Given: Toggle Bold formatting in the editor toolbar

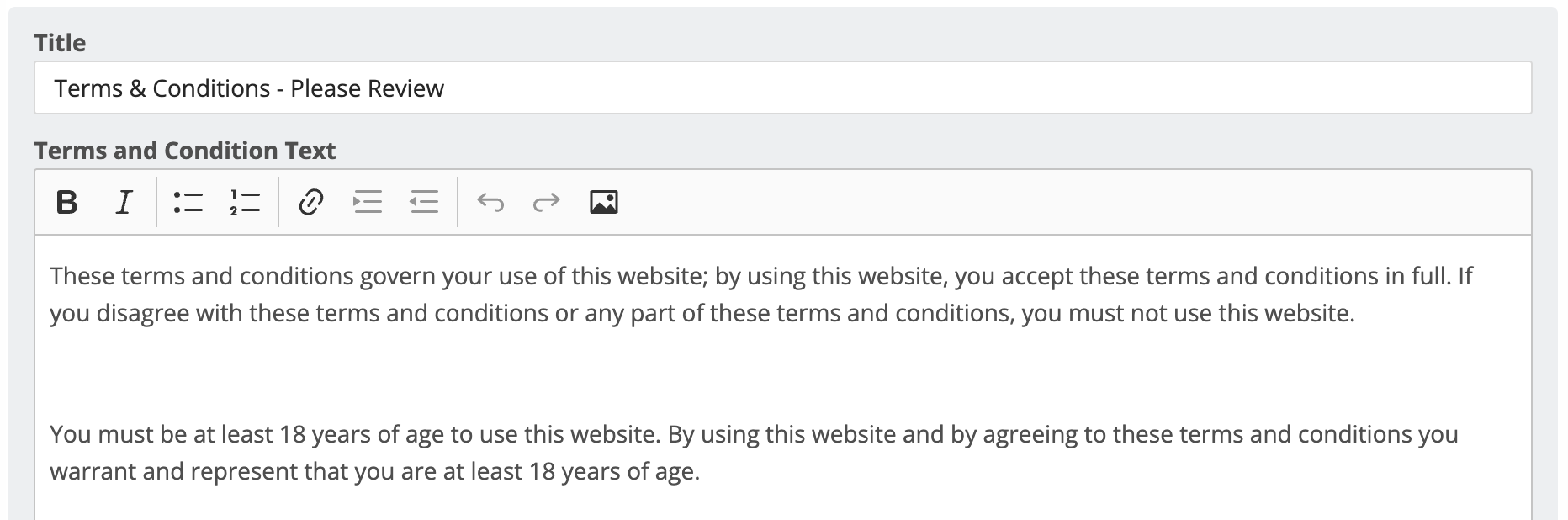Looking at the screenshot, I should click(x=66, y=202).
